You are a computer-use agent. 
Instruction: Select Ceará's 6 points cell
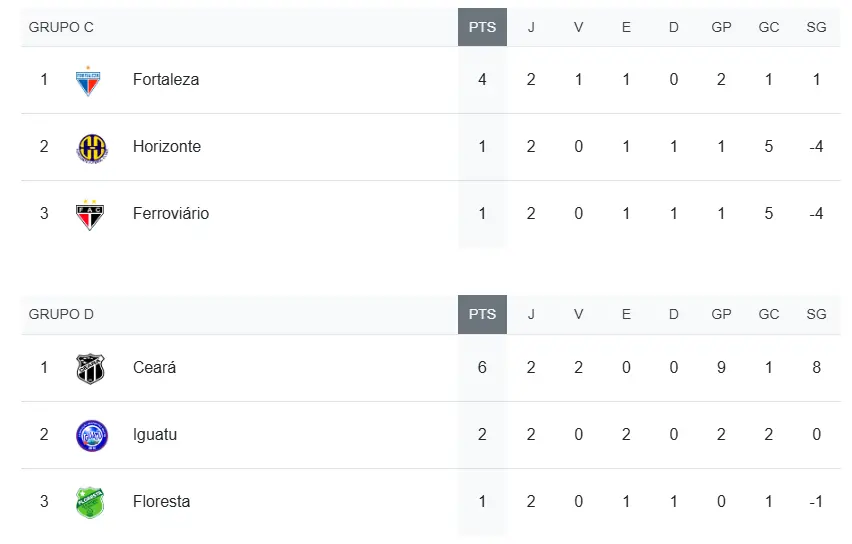coord(482,368)
